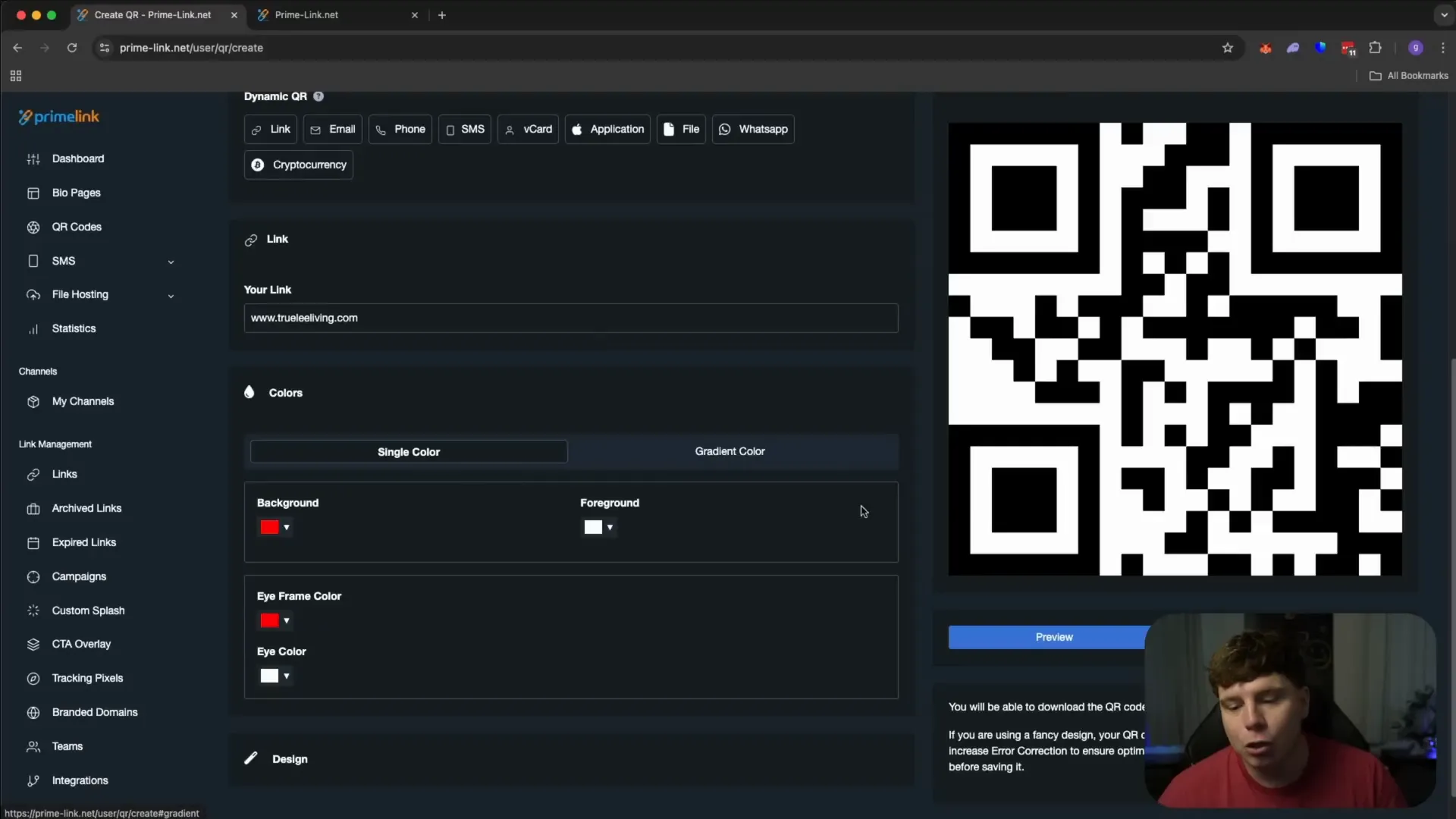The width and height of the screenshot is (1456, 819).
Task: Click the Archived Links icon
Action: [x=33, y=509]
